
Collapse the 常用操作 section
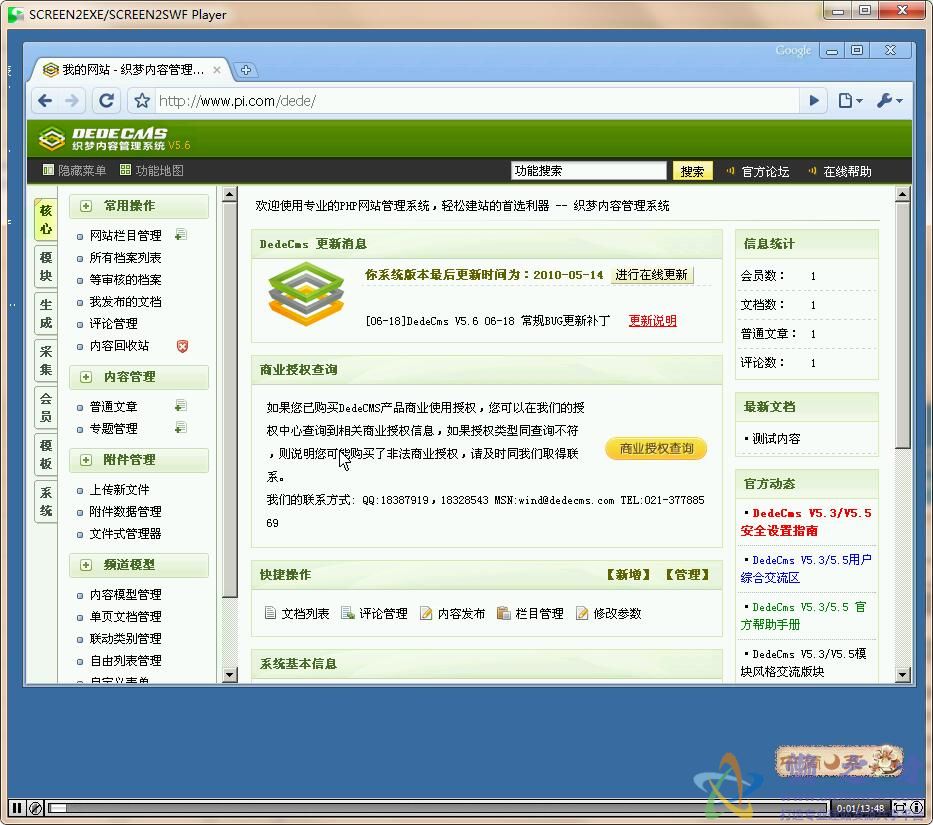[86, 206]
